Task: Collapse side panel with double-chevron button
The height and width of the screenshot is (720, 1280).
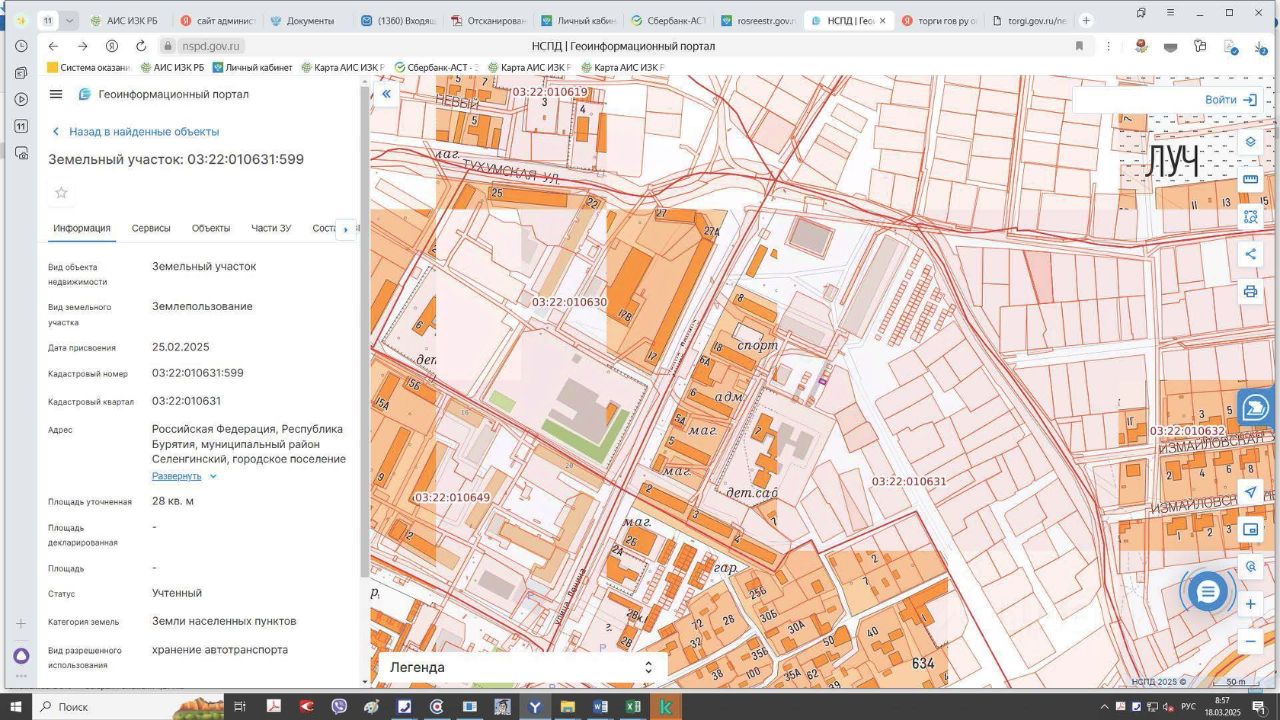Action: point(386,94)
